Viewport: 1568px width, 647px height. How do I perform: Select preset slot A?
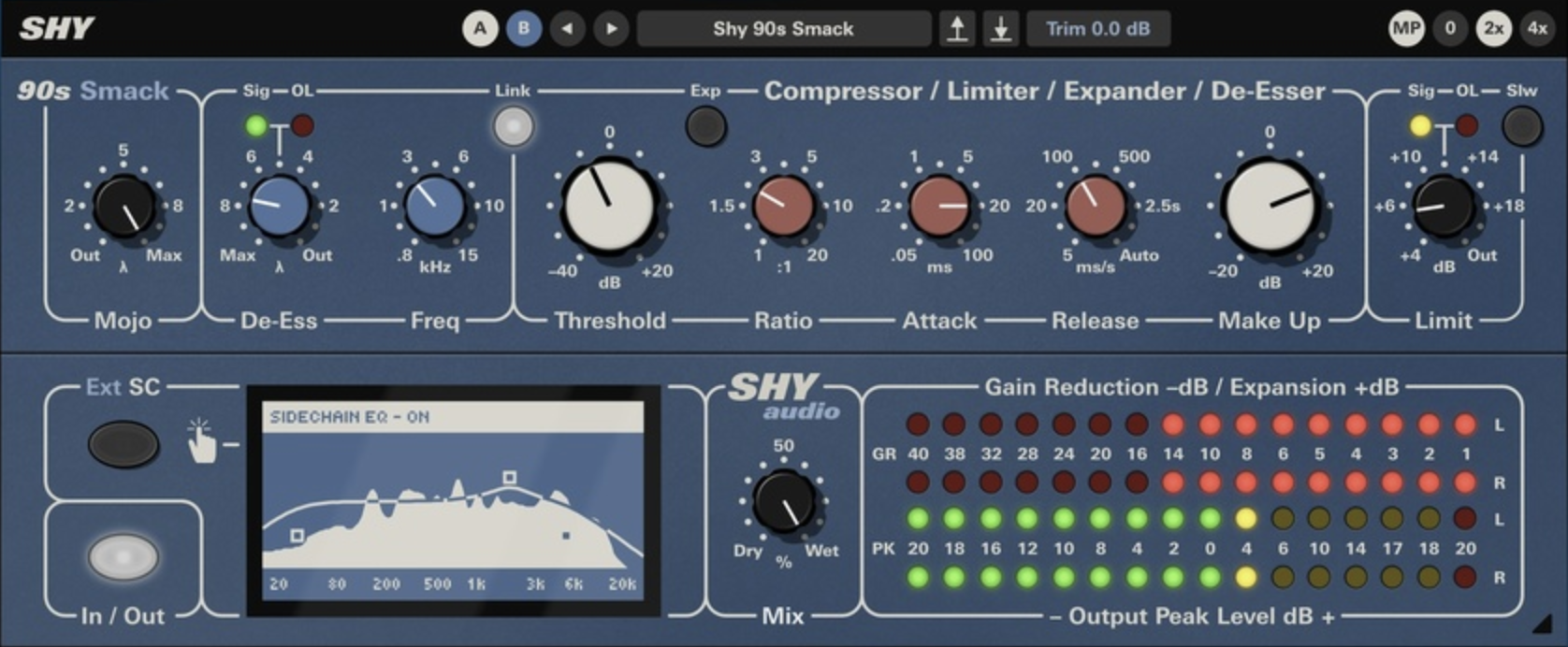coord(480,28)
